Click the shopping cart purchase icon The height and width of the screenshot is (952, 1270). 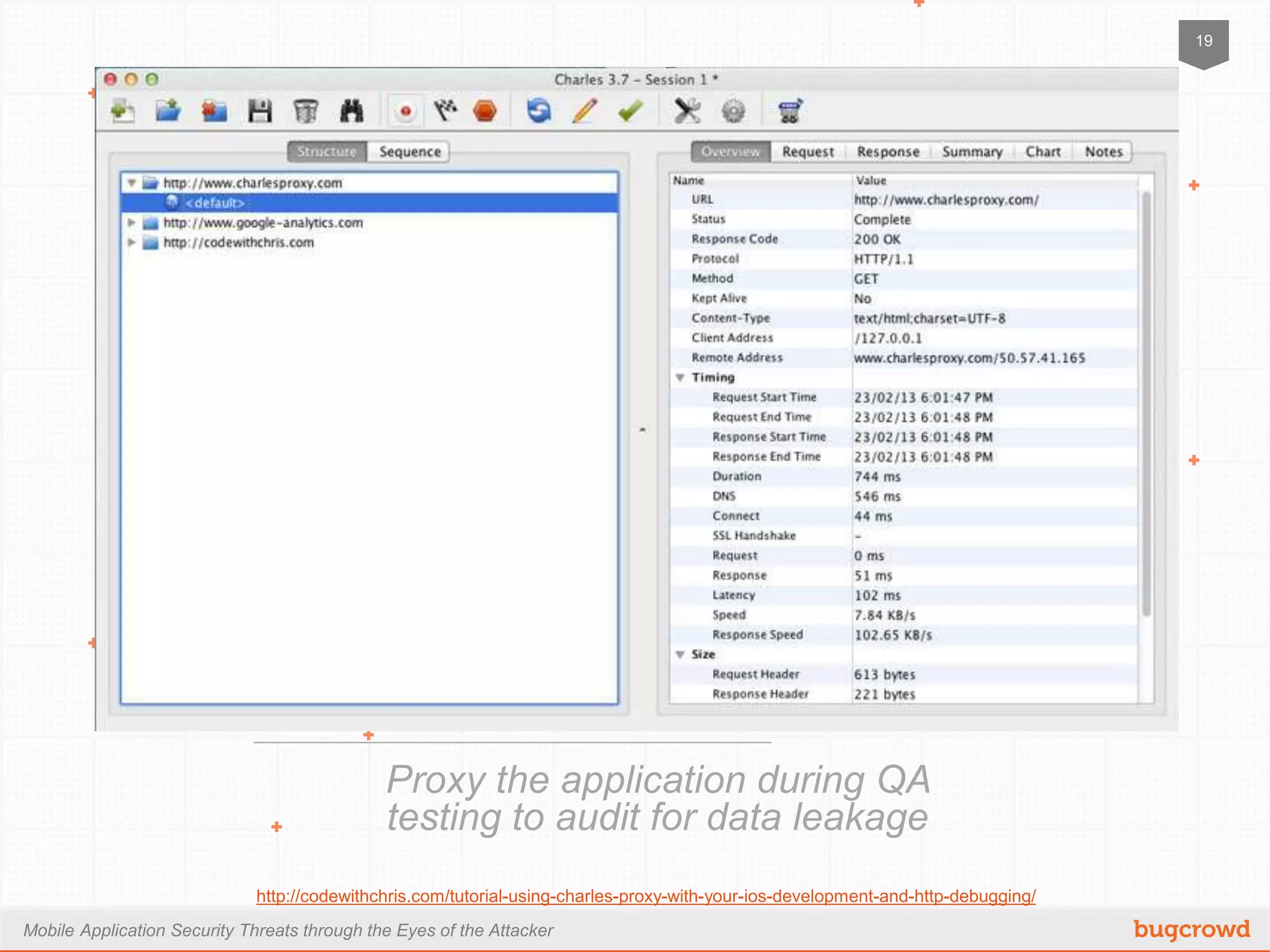(x=789, y=112)
